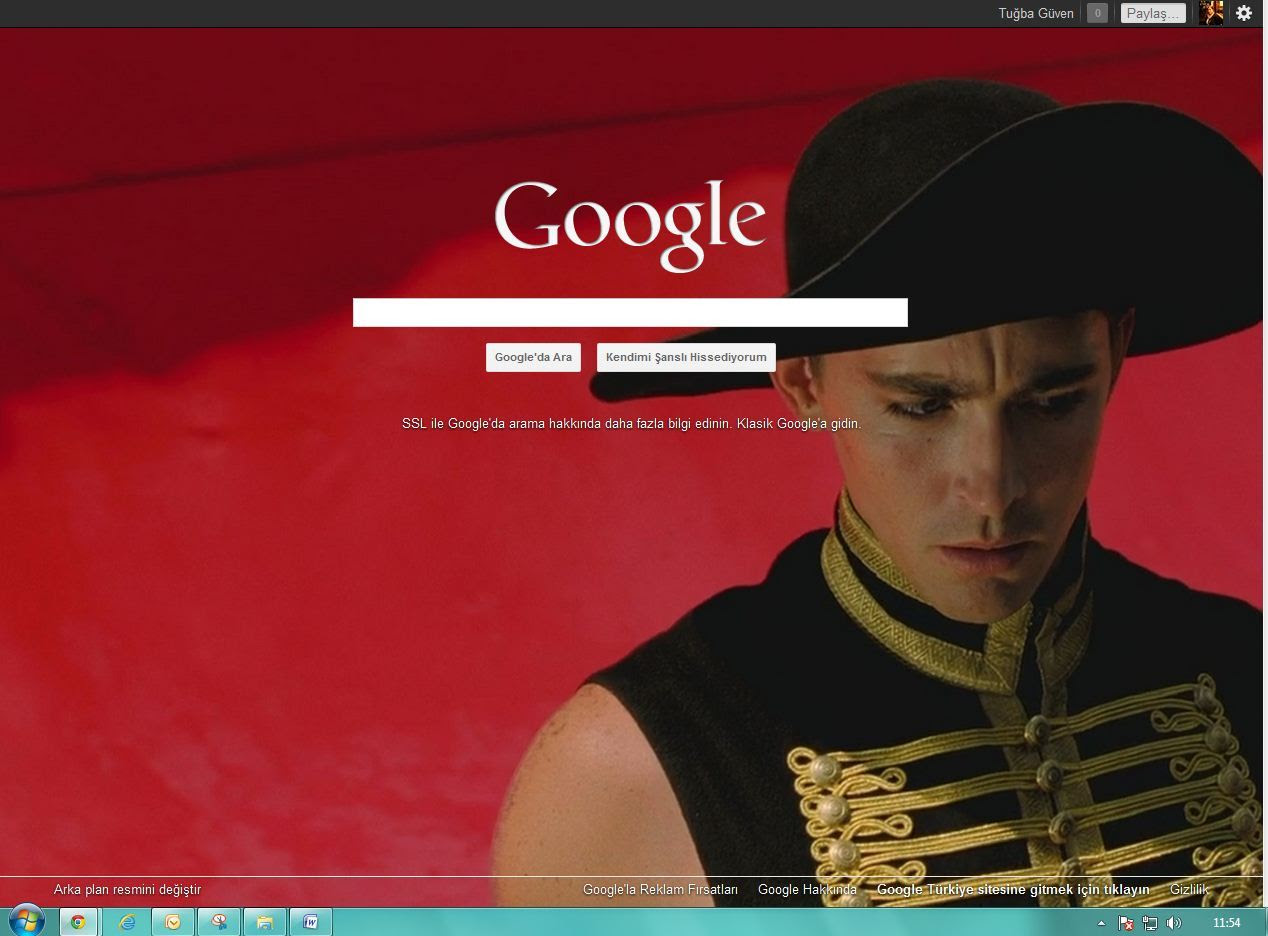Open the Windows Start menu orb
Image resolution: width=1268 pixels, height=936 pixels.
pyautogui.click(x=27, y=921)
